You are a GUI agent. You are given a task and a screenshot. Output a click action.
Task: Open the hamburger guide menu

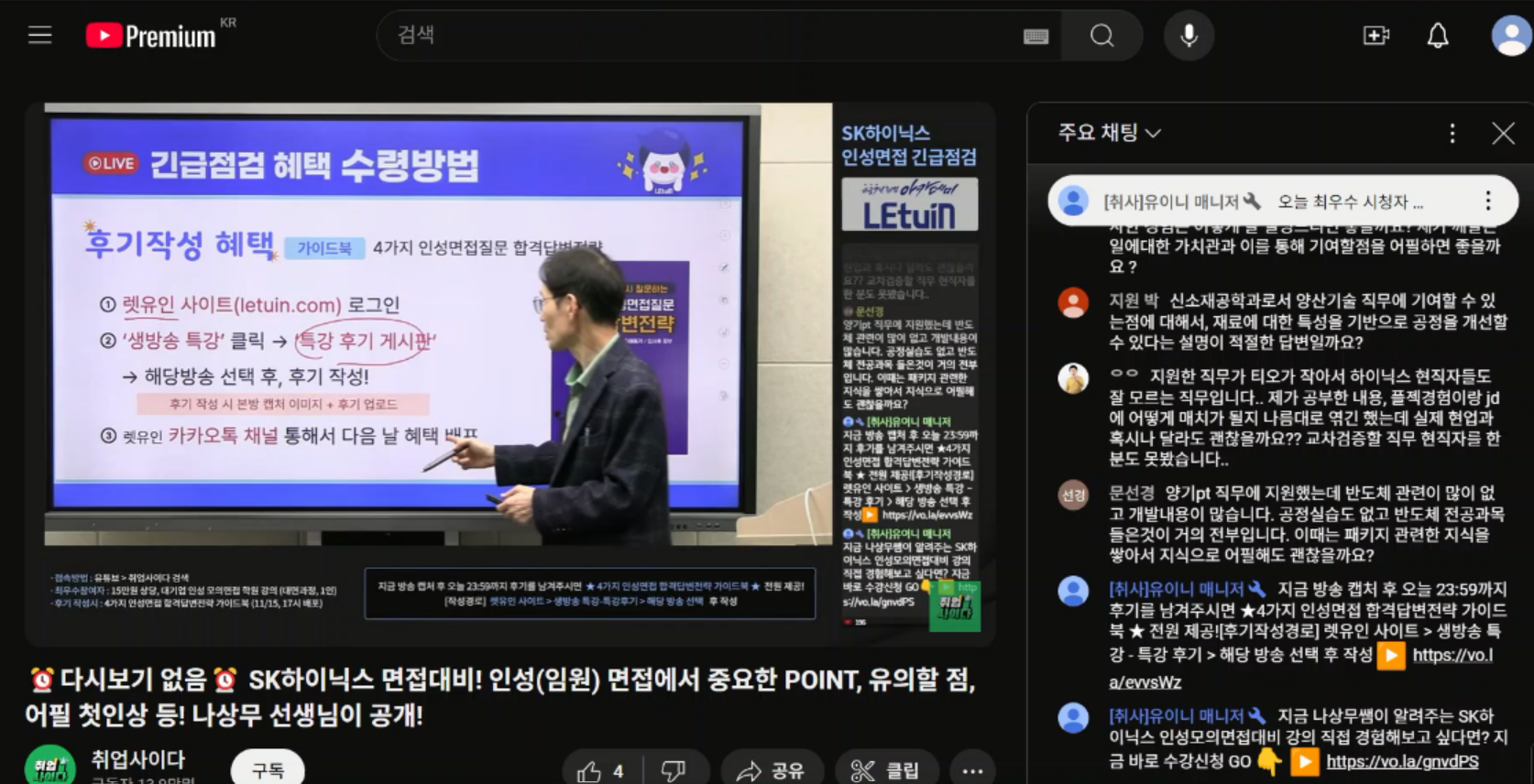tap(40, 36)
